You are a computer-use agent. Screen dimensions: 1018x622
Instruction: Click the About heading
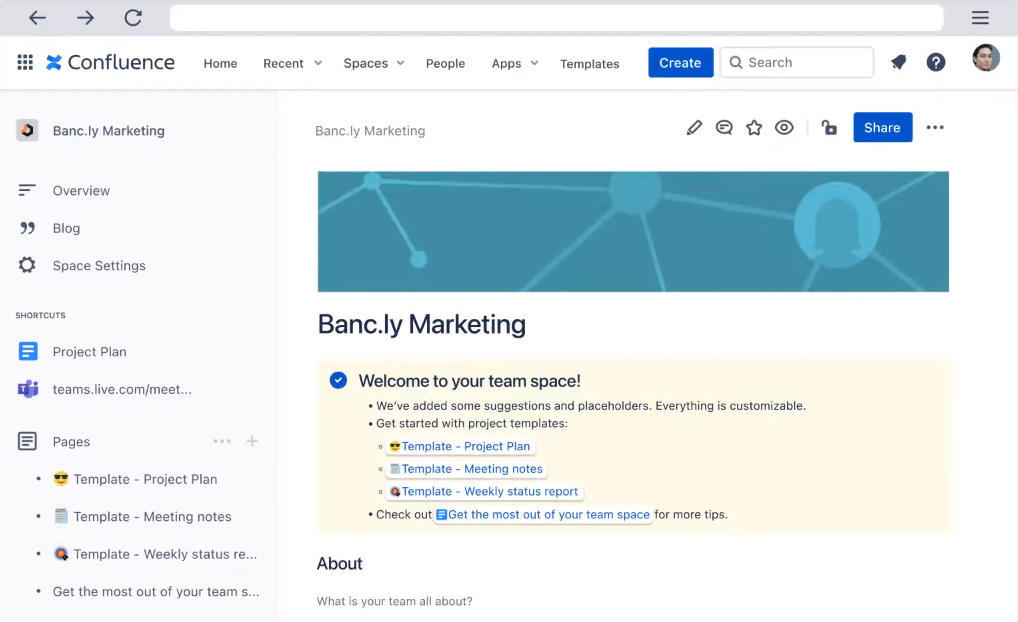[340, 564]
